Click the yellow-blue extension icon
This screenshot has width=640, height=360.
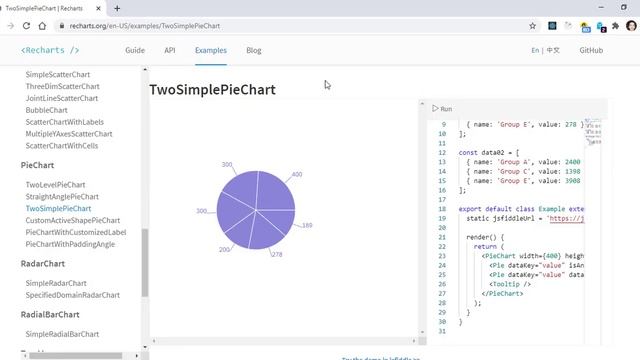[x=585, y=27]
